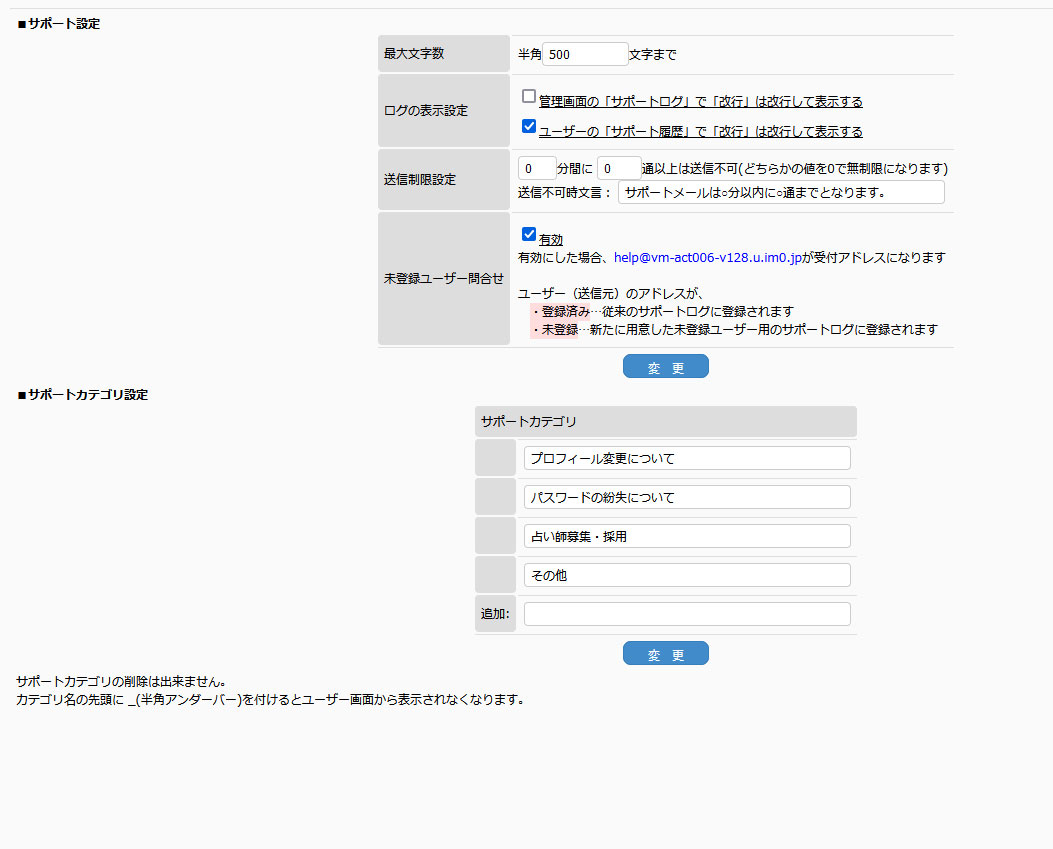Click the 未登録ユーザー問合せ row label cell

pos(444,279)
